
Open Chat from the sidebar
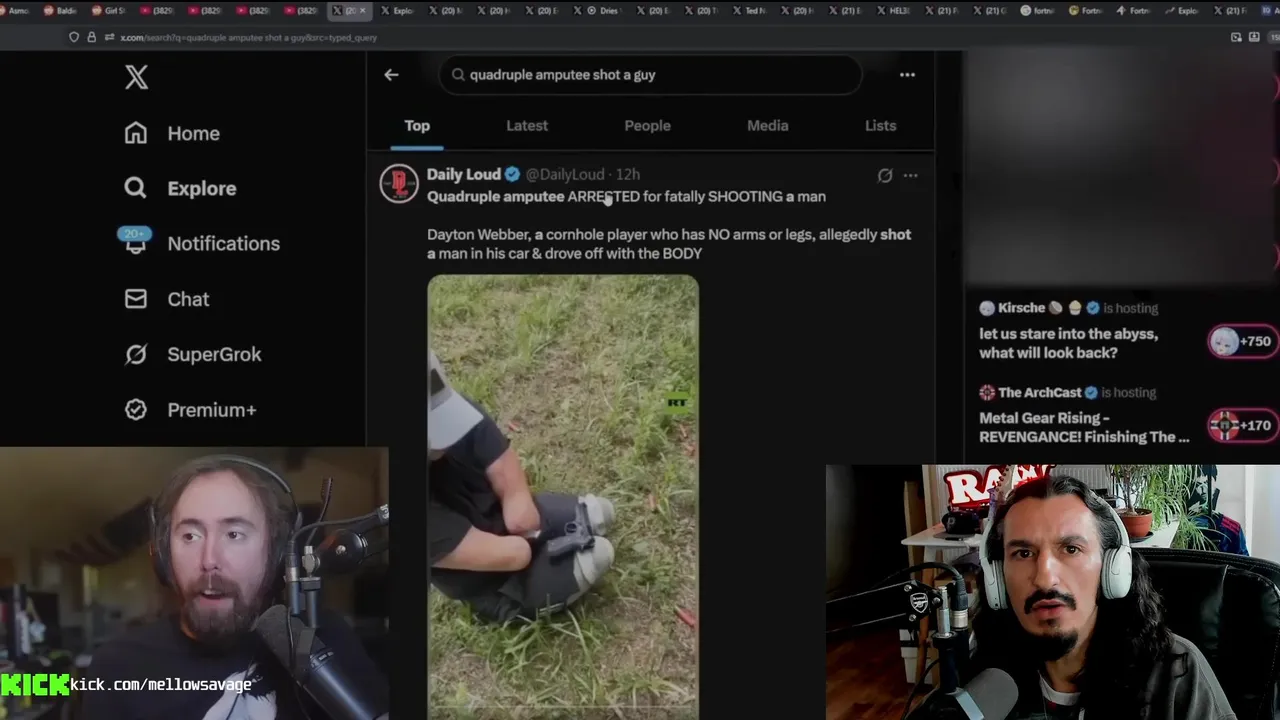(x=167, y=299)
